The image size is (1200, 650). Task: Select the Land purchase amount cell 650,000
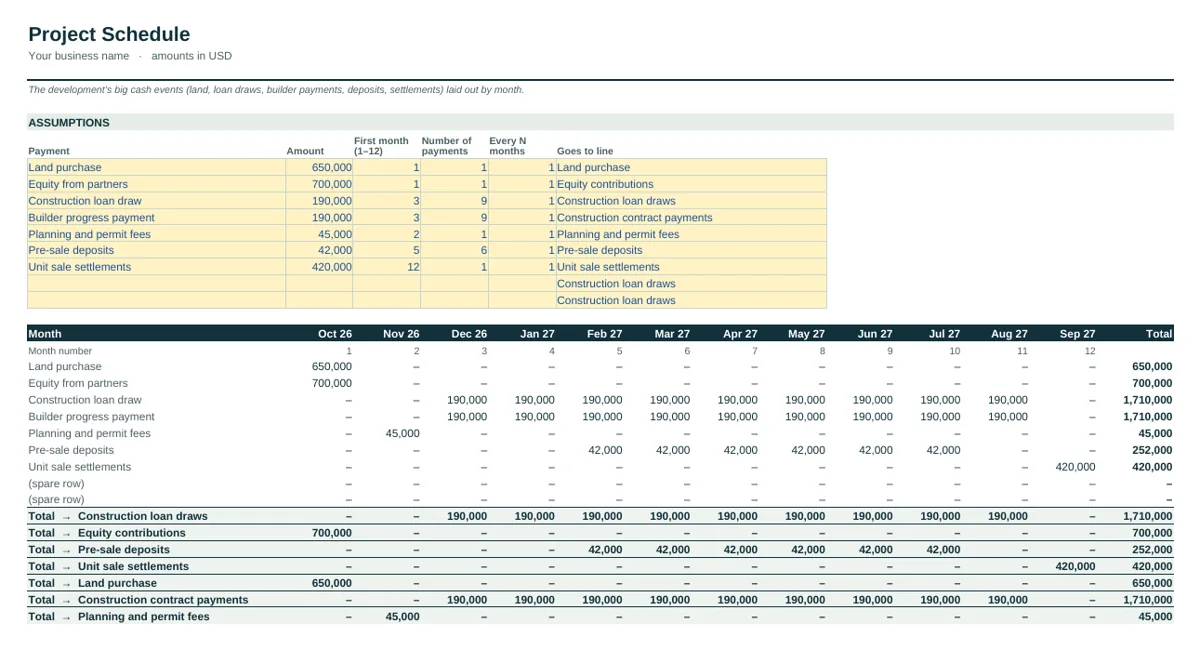[319, 168]
